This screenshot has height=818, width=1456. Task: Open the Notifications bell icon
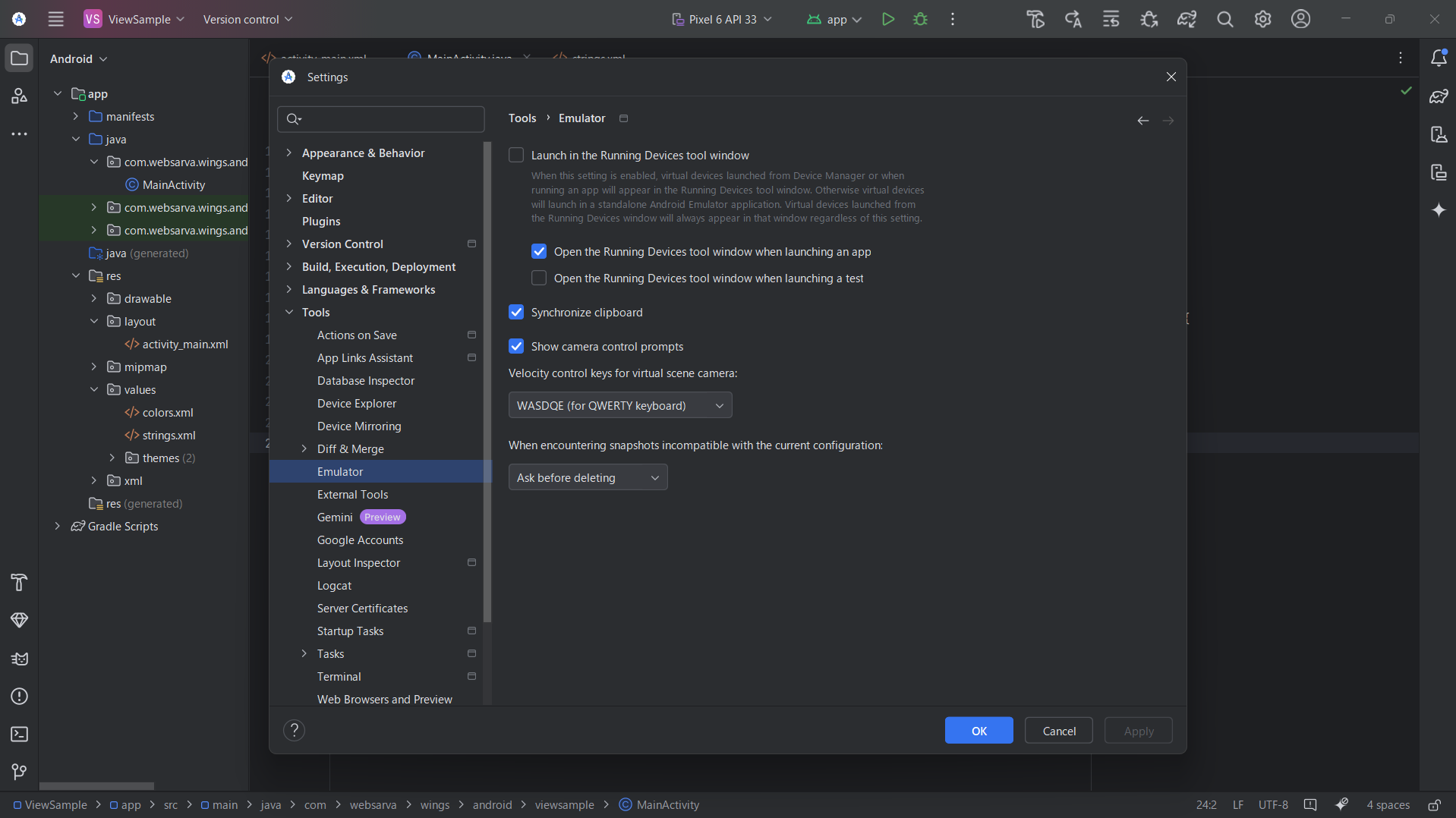coord(1439,58)
